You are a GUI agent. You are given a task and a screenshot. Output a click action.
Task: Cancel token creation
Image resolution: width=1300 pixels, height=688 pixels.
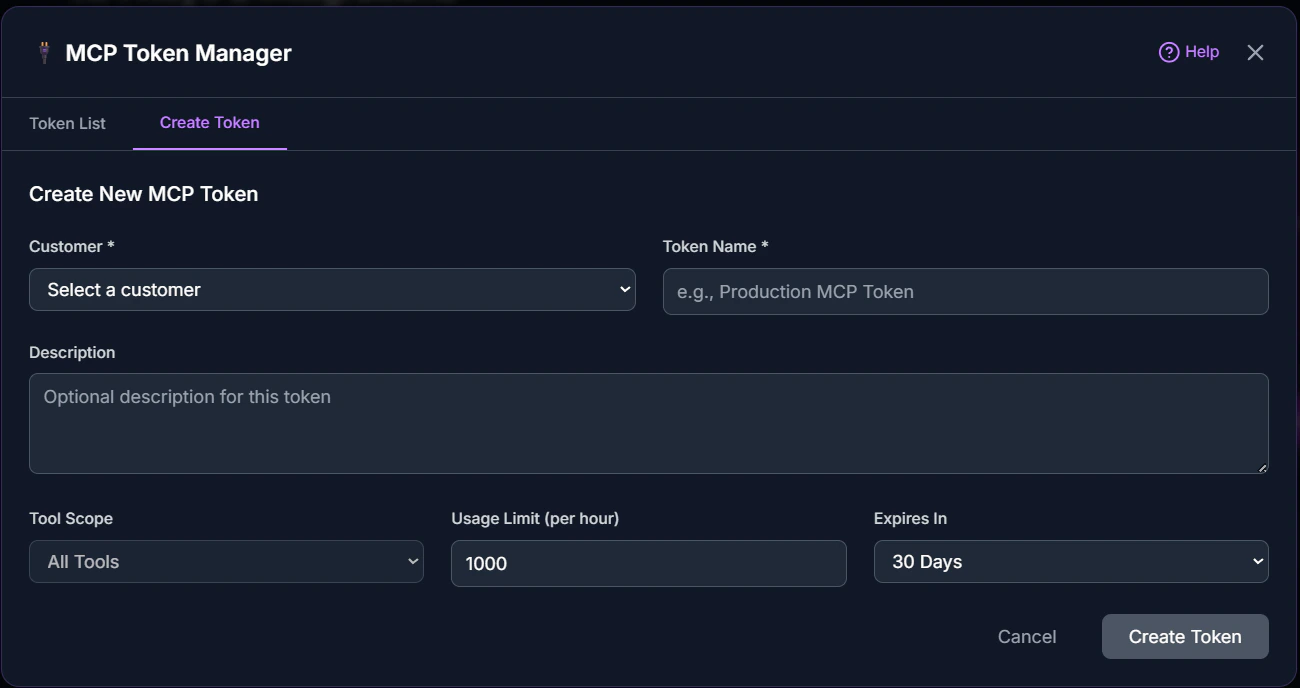tap(1026, 636)
